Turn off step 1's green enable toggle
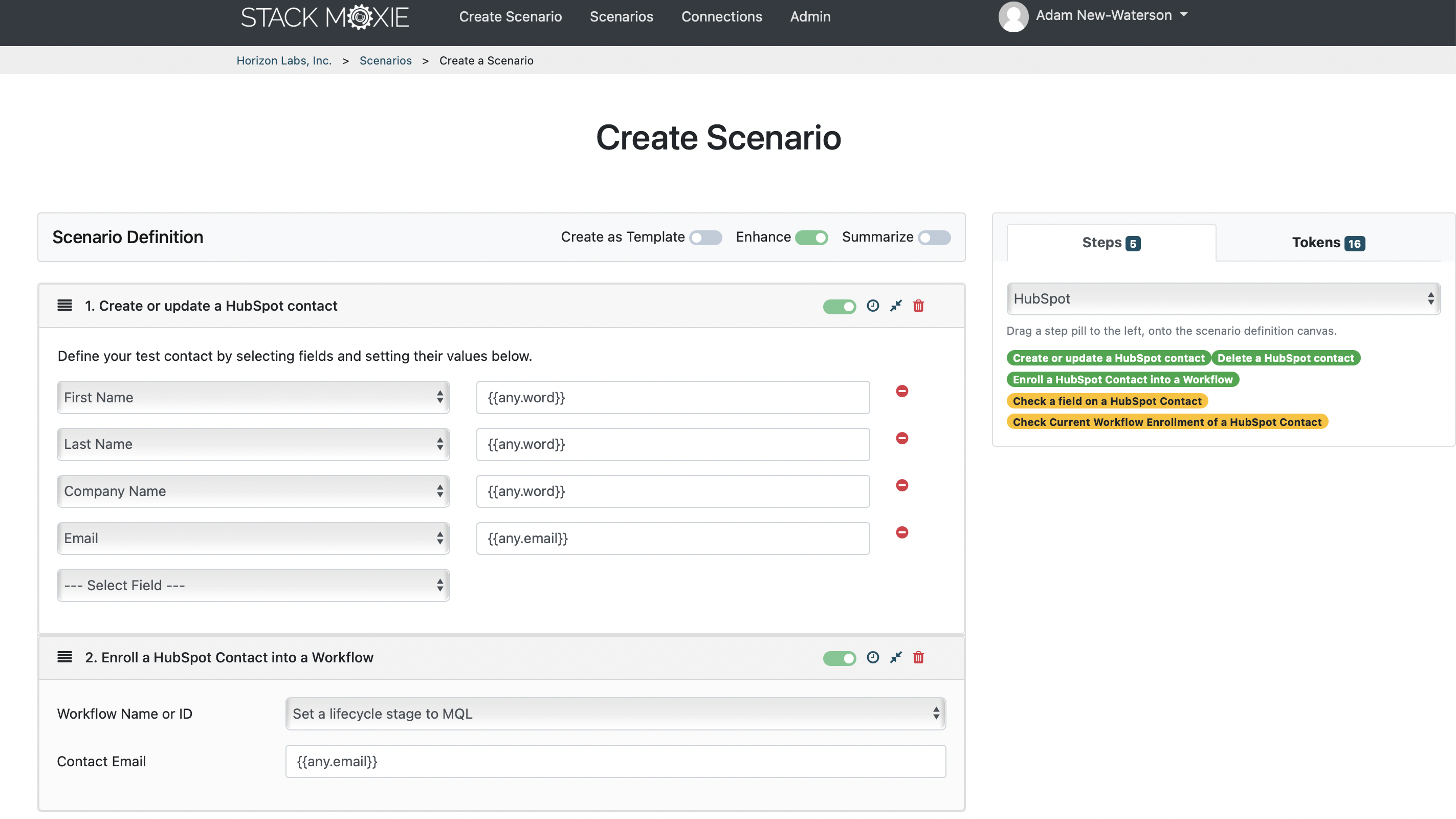The image size is (1456, 819). (840, 306)
